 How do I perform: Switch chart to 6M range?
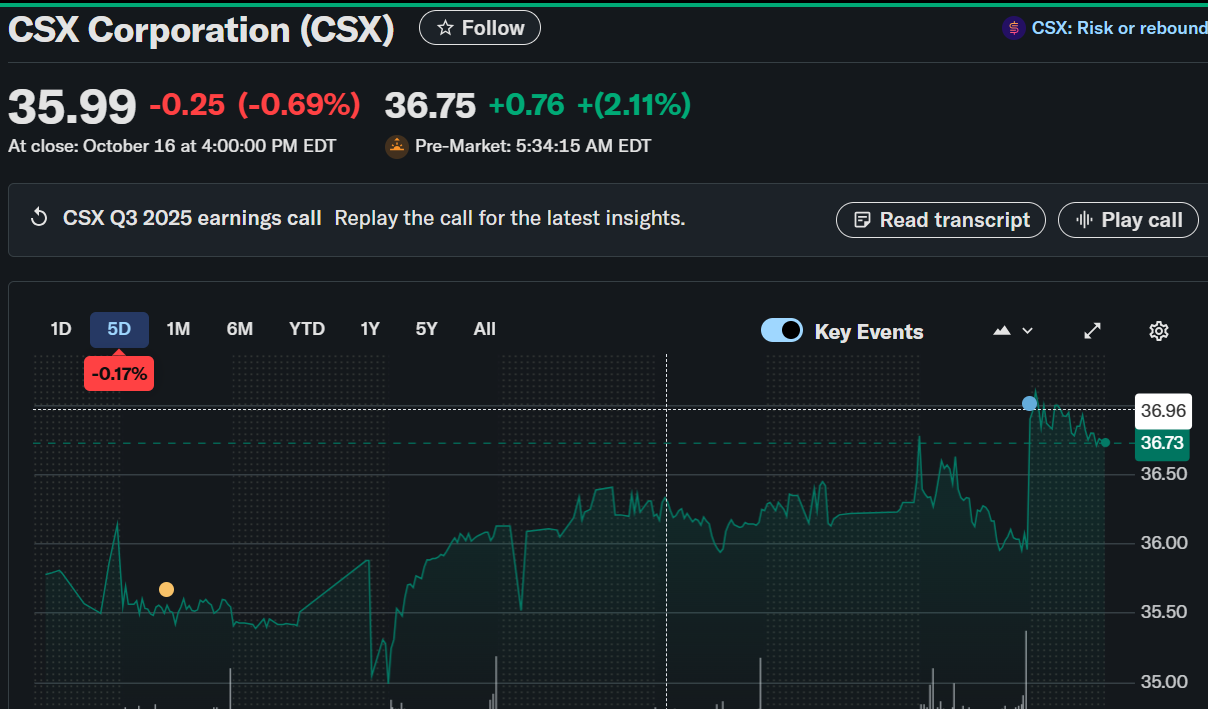[x=240, y=329]
